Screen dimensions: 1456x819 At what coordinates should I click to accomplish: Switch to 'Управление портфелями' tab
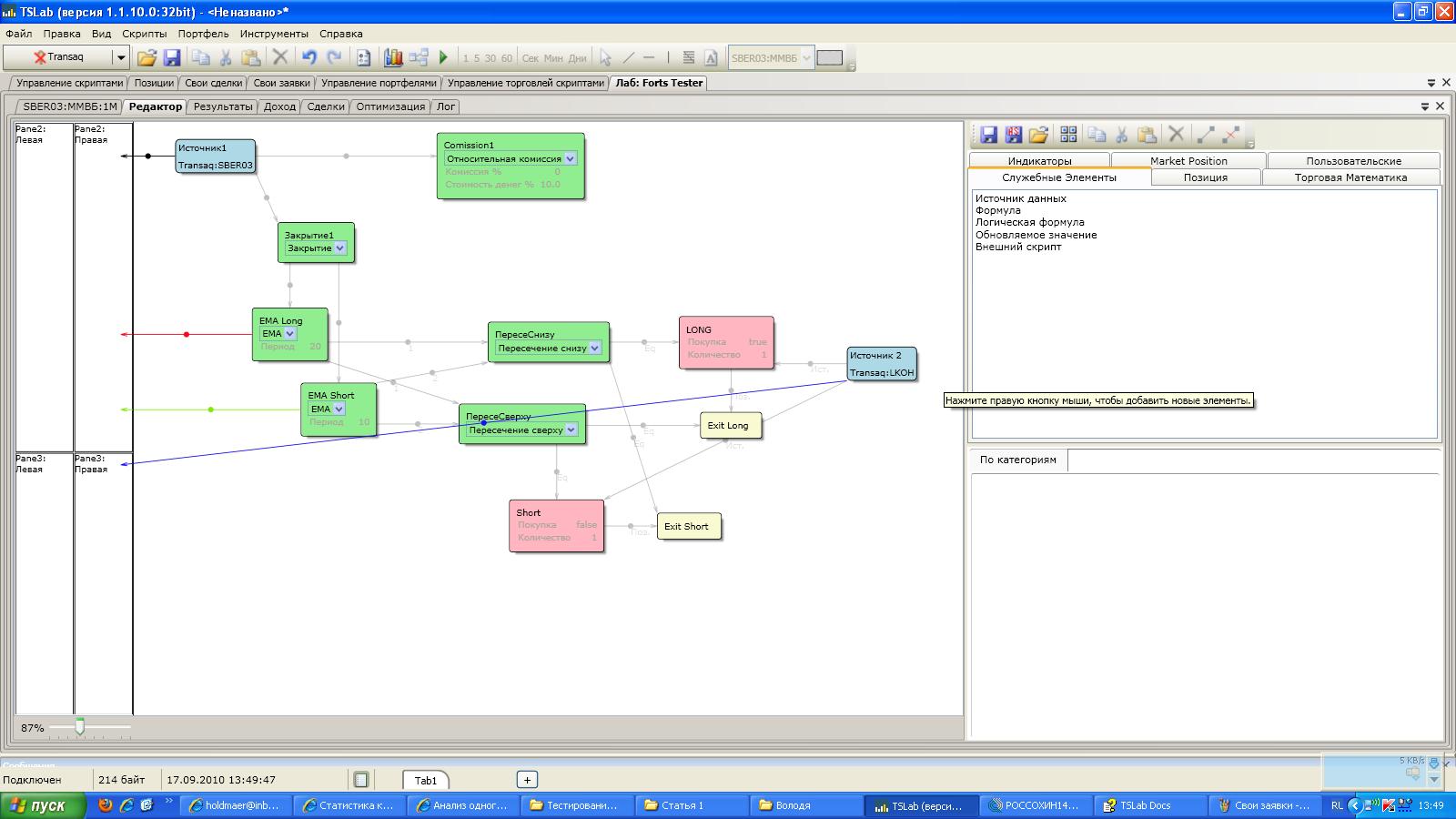379,83
